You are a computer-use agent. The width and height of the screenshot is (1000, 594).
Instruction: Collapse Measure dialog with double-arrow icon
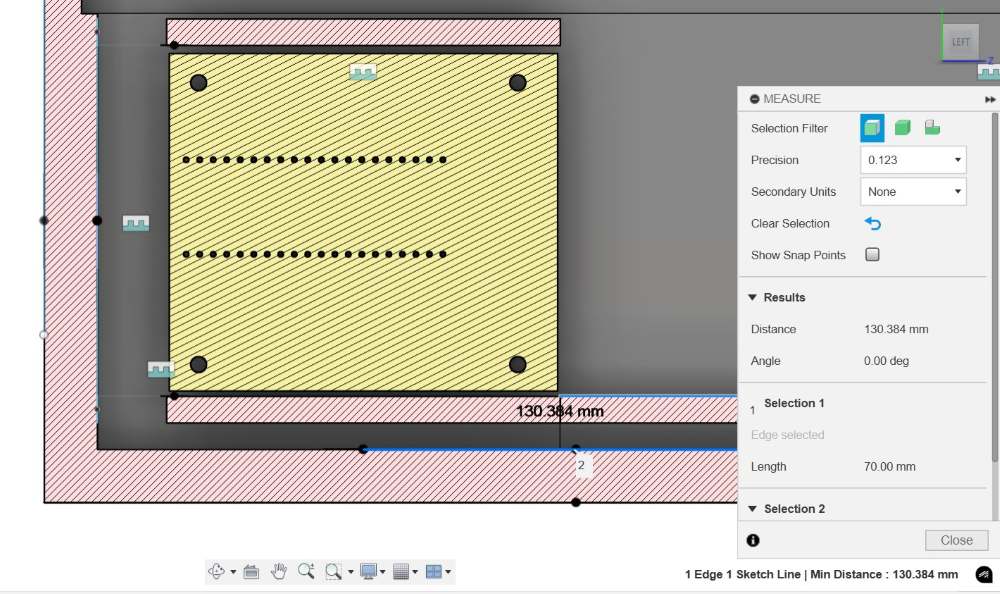[990, 100]
